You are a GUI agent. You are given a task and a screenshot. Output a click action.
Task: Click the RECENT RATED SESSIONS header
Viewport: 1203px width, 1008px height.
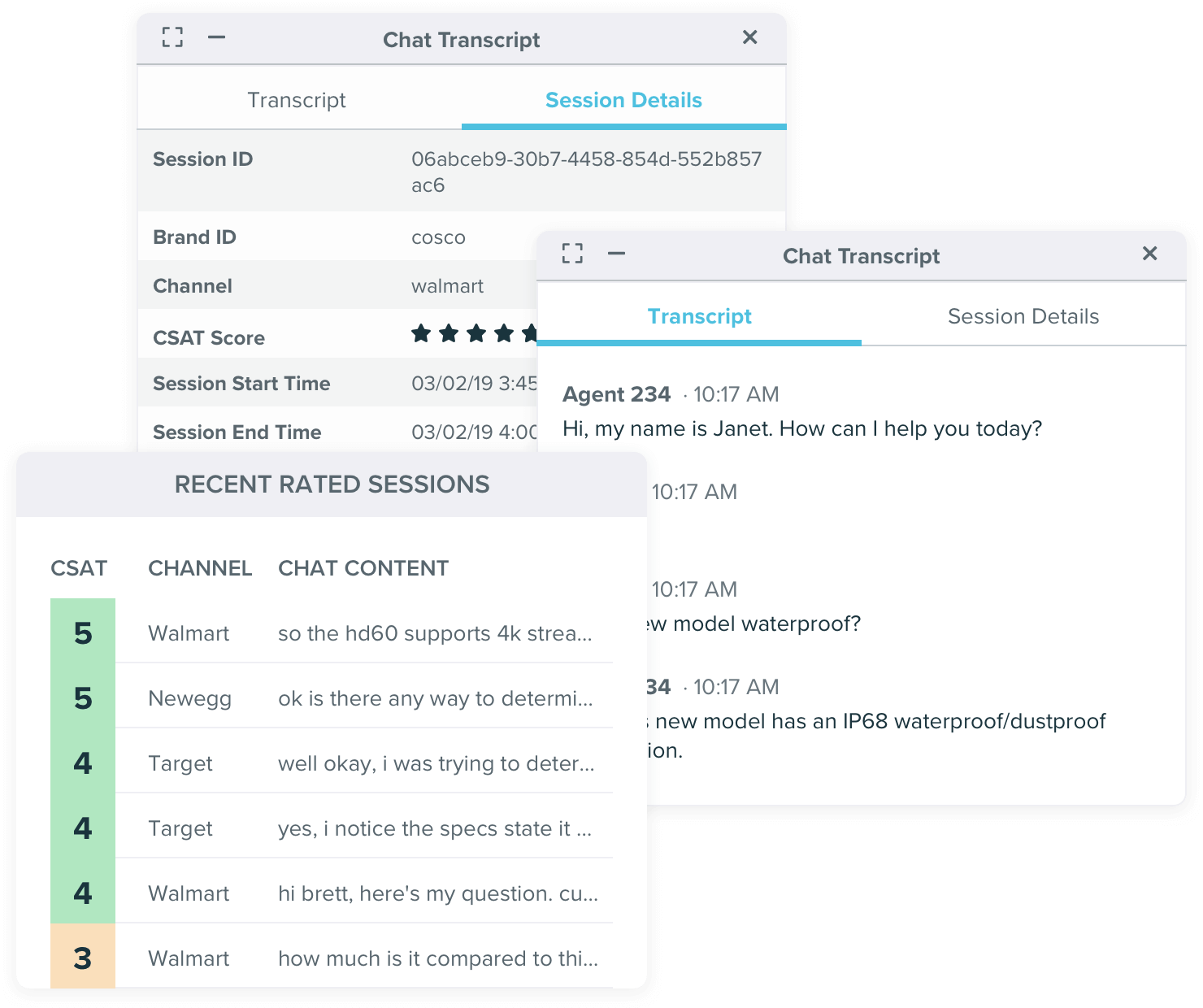(332, 484)
